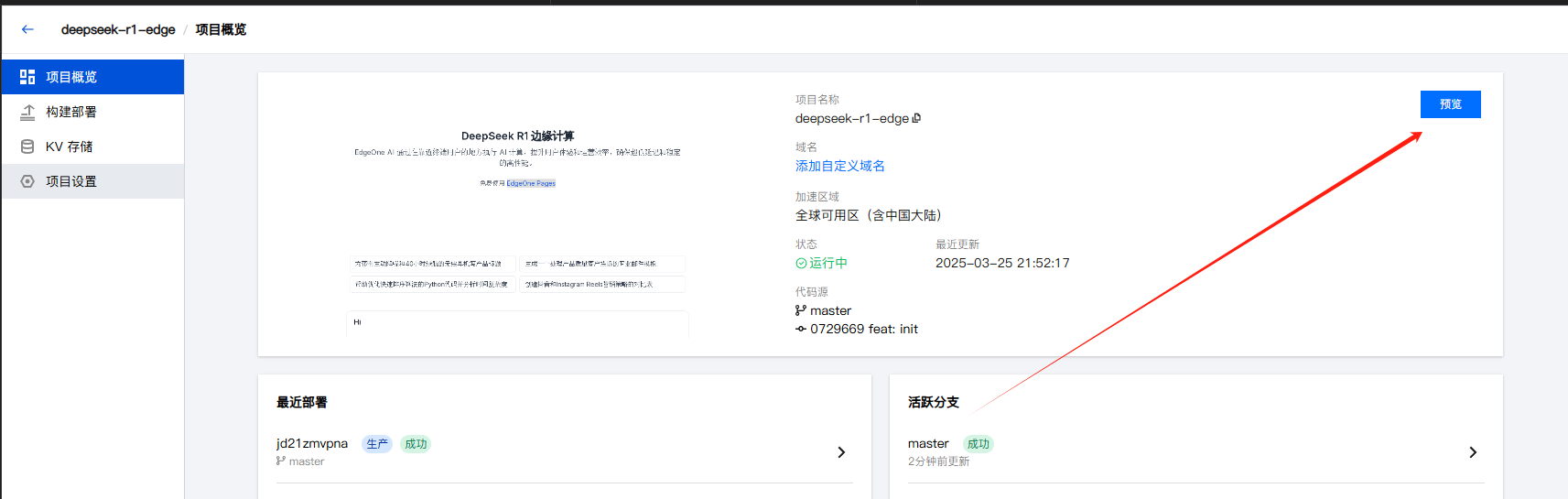The height and width of the screenshot is (499, 1568).
Task: Click the 构建部署 upload icon
Action: coord(27,112)
